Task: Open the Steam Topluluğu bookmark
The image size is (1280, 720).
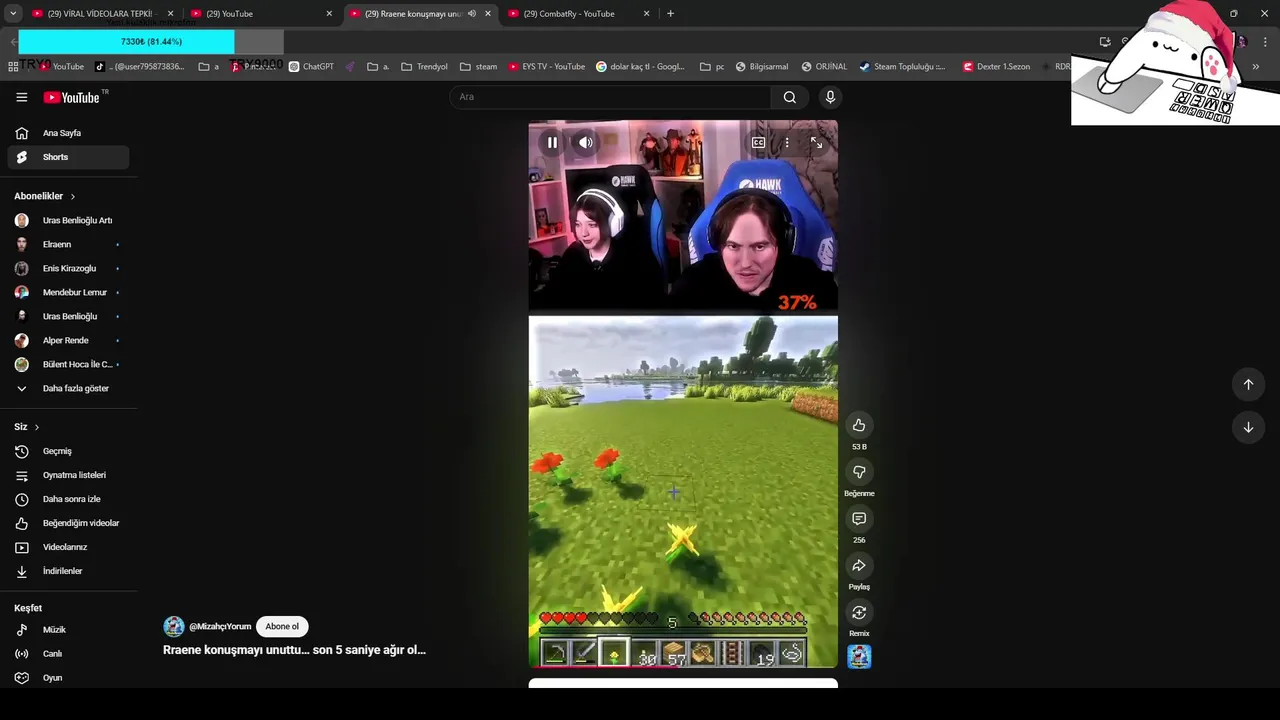Action: click(x=902, y=67)
